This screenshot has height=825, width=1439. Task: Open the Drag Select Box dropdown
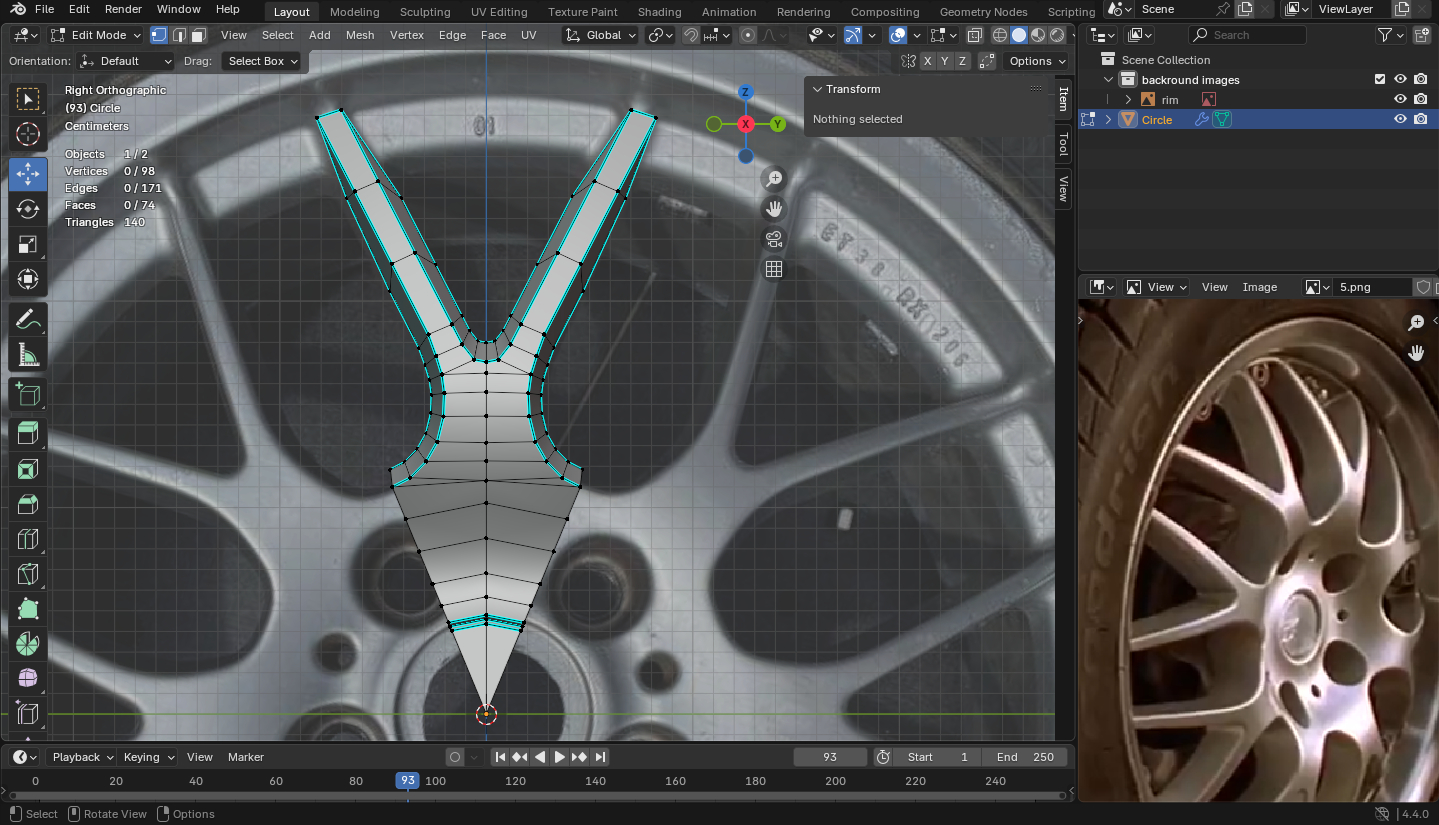pyautogui.click(x=261, y=61)
